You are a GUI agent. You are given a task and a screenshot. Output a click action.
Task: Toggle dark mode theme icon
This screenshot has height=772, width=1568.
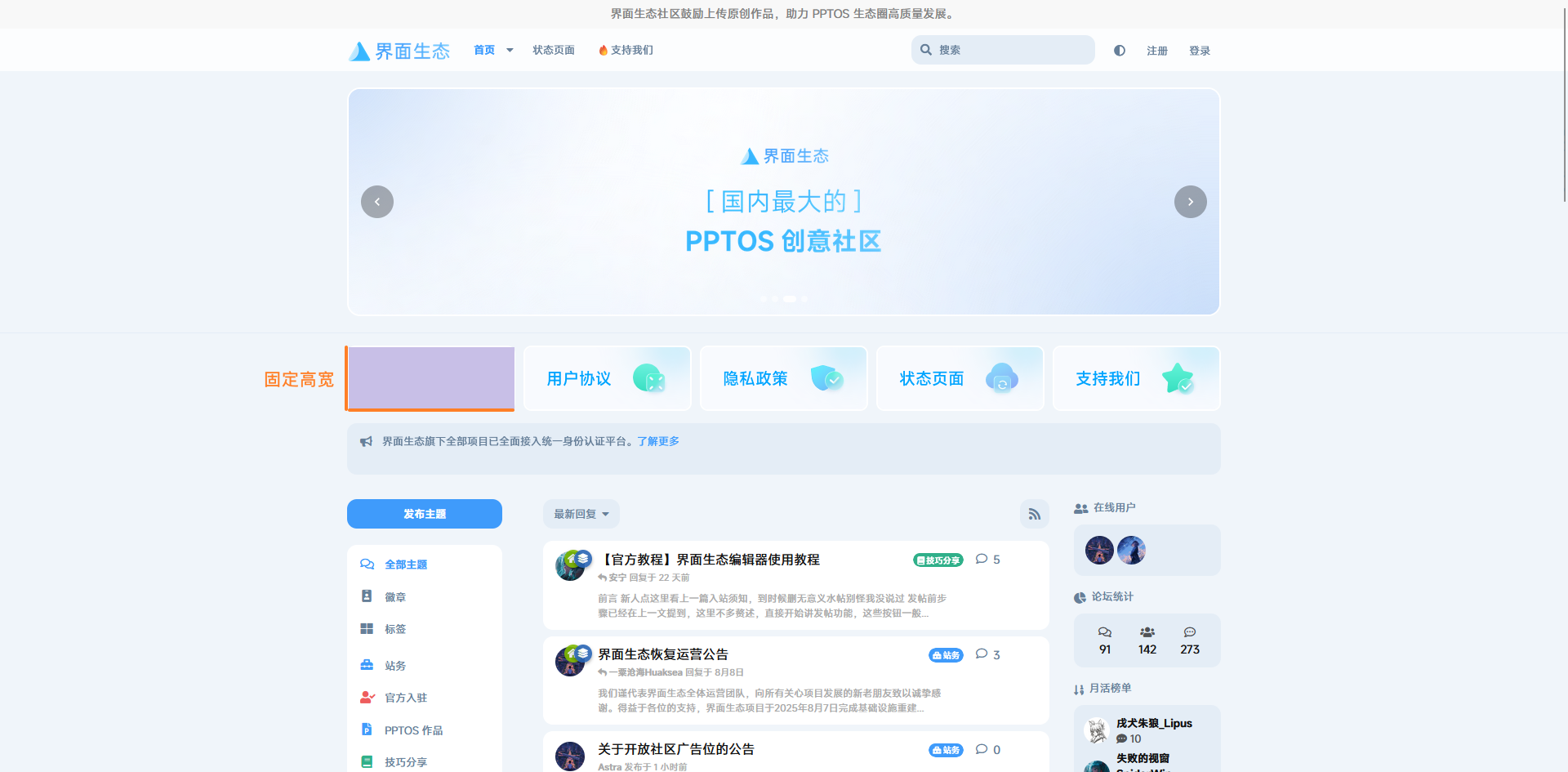[x=1119, y=51]
